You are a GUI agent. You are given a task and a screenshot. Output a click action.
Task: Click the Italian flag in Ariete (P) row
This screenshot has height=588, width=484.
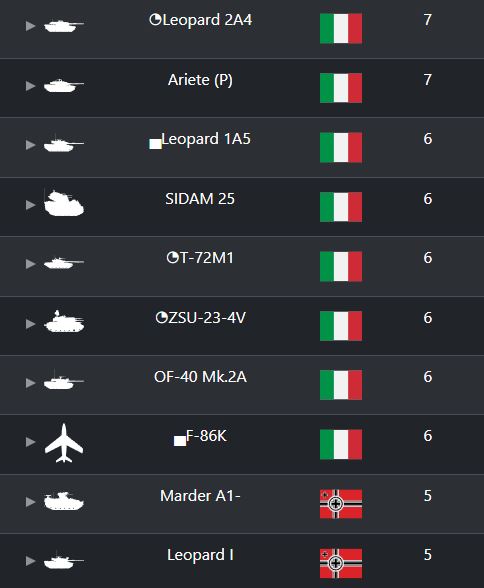[341, 88]
